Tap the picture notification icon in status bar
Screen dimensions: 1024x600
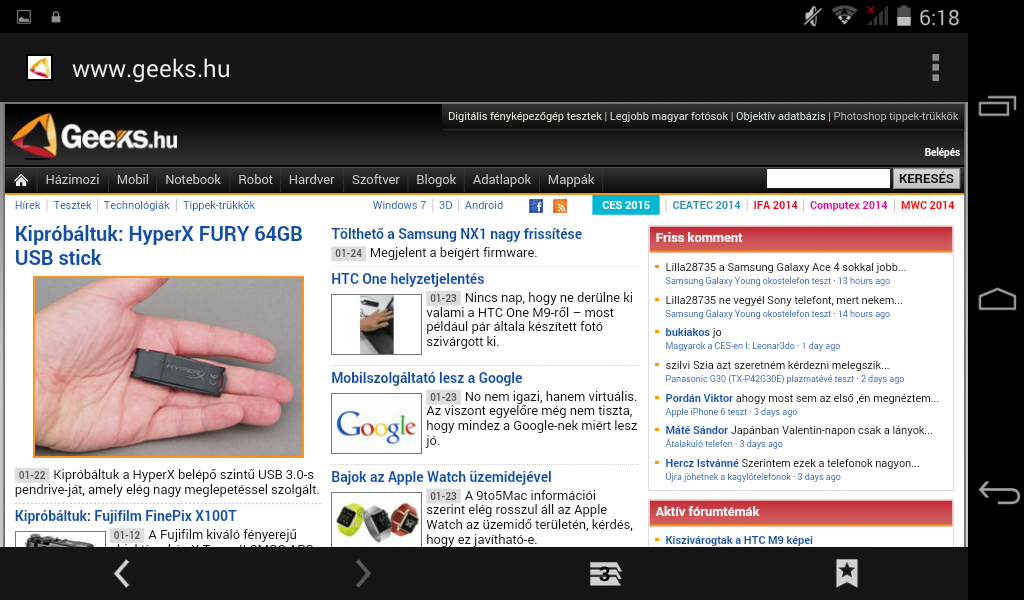coord(24,17)
